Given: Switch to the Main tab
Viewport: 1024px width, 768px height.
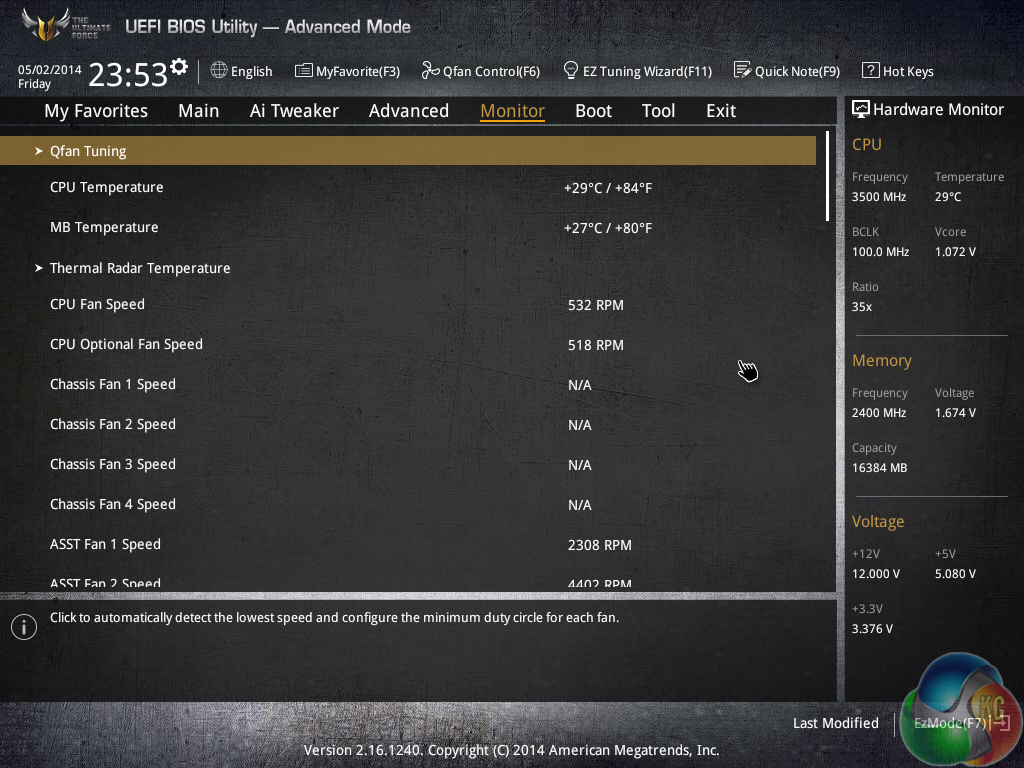Looking at the screenshot, I should point(199,111).
